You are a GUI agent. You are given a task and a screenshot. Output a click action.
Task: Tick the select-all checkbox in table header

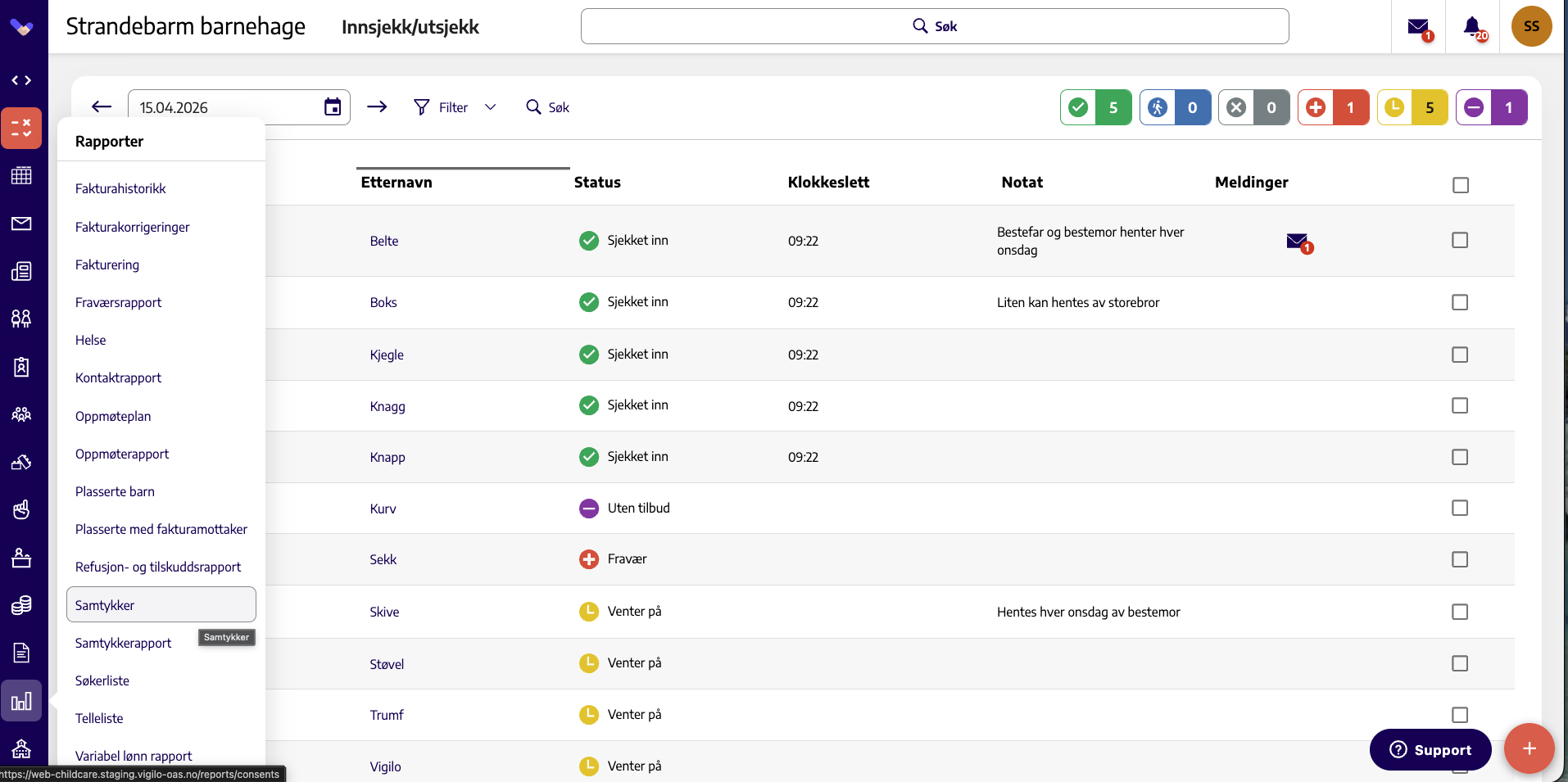[x=1461, y=185]
